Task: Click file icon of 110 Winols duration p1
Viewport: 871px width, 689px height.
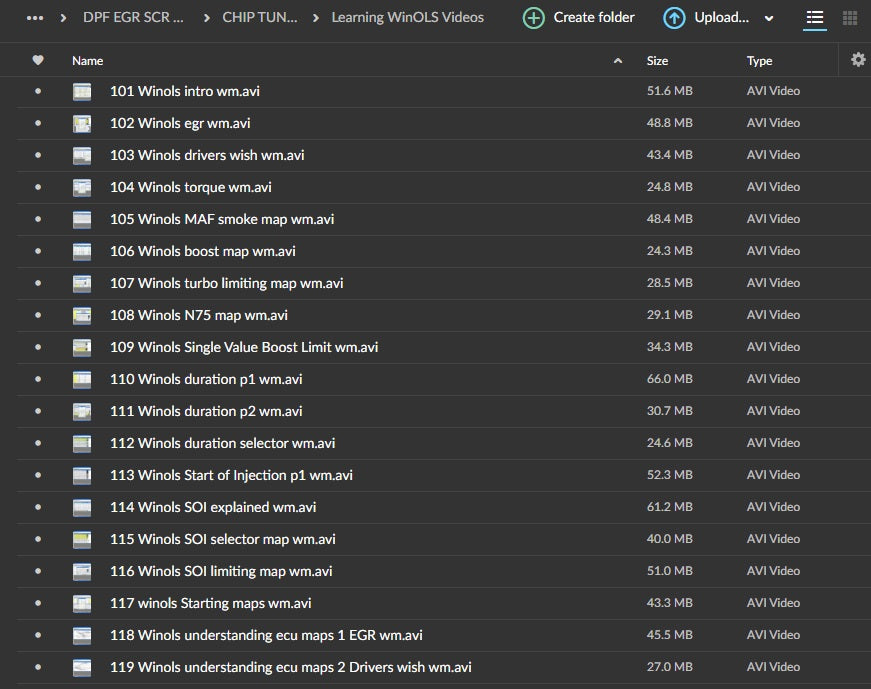Action: click(x=82, y=379)
